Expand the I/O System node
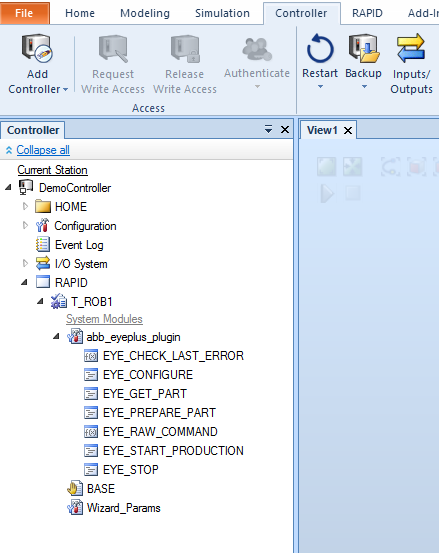Viewport: 439px width, 553px height. click(25, 263)
